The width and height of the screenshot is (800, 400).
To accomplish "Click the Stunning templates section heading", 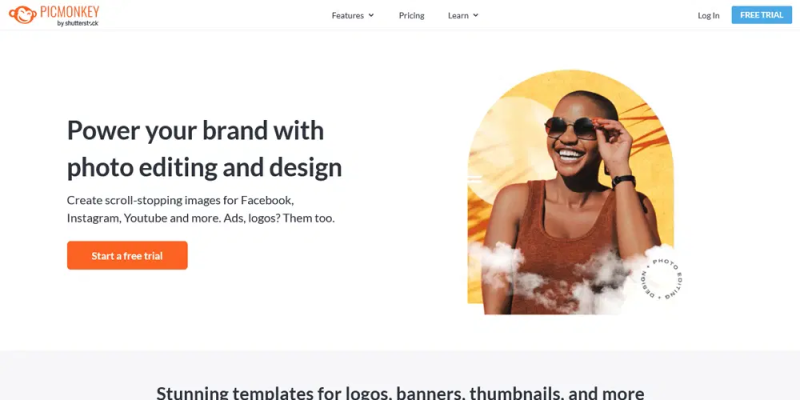I will [400, 392].
